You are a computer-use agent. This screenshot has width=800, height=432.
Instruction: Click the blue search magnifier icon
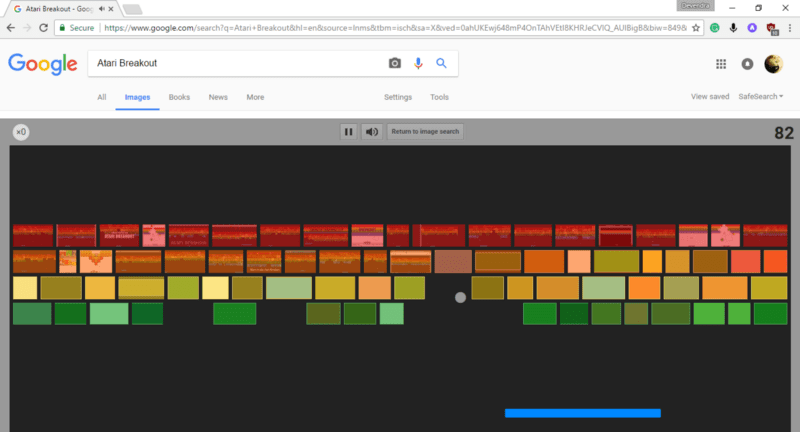pos(441,63)
